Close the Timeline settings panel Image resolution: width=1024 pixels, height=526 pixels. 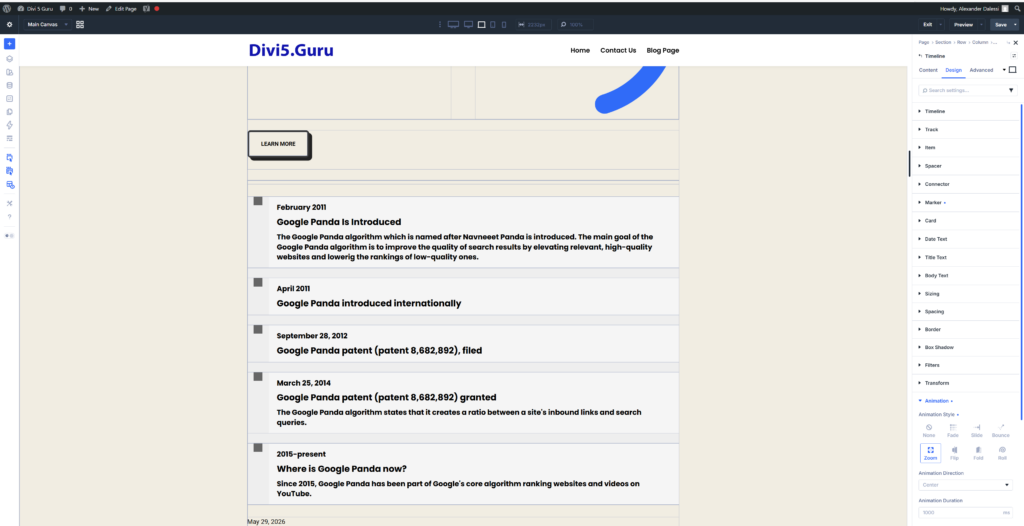1016,42
